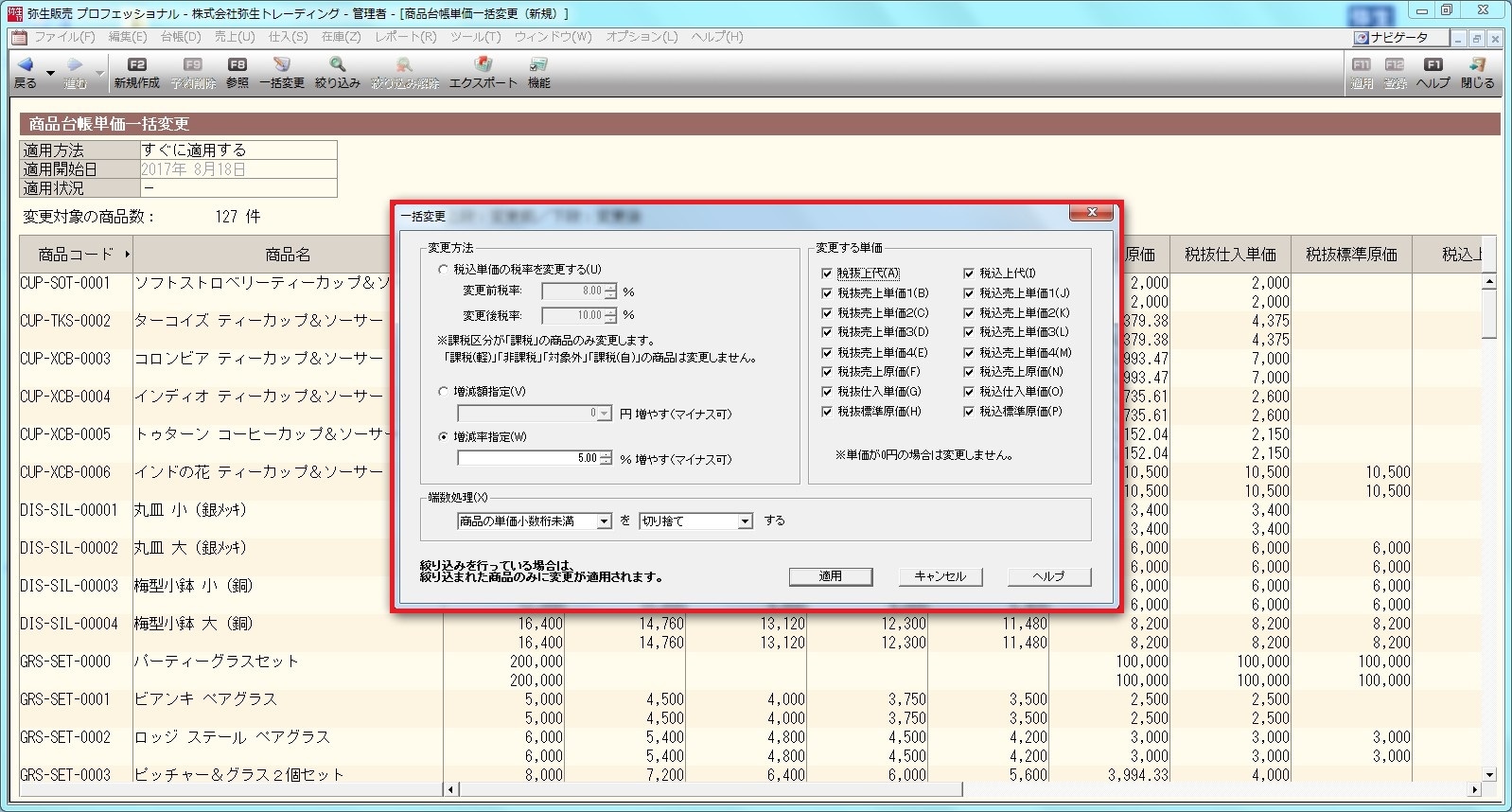Open the 台帳(D) menu
Screen dimensions: 1512x812
[x=180, y=37]
